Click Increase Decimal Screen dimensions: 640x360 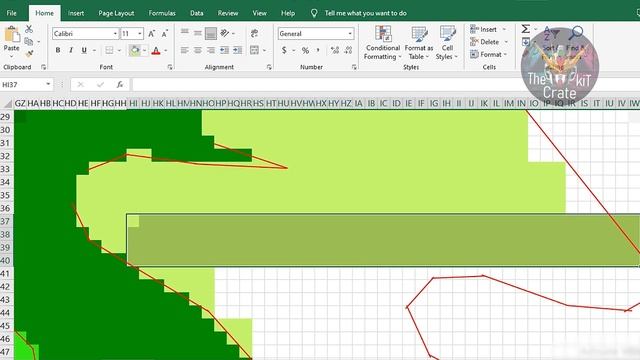point(335,50)
